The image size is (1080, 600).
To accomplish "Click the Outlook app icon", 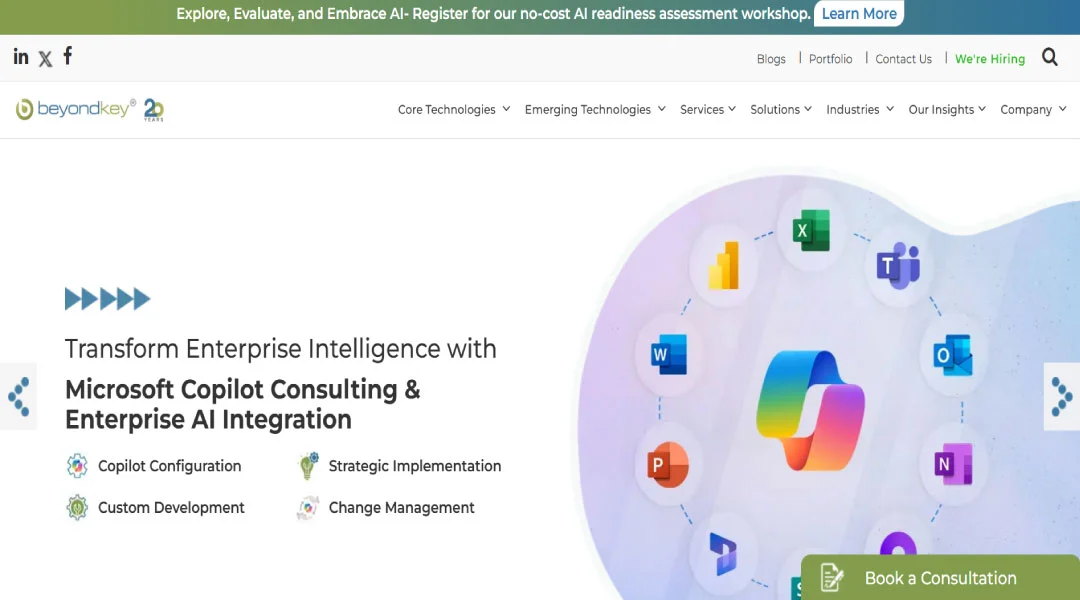I will tap(951, 356).
